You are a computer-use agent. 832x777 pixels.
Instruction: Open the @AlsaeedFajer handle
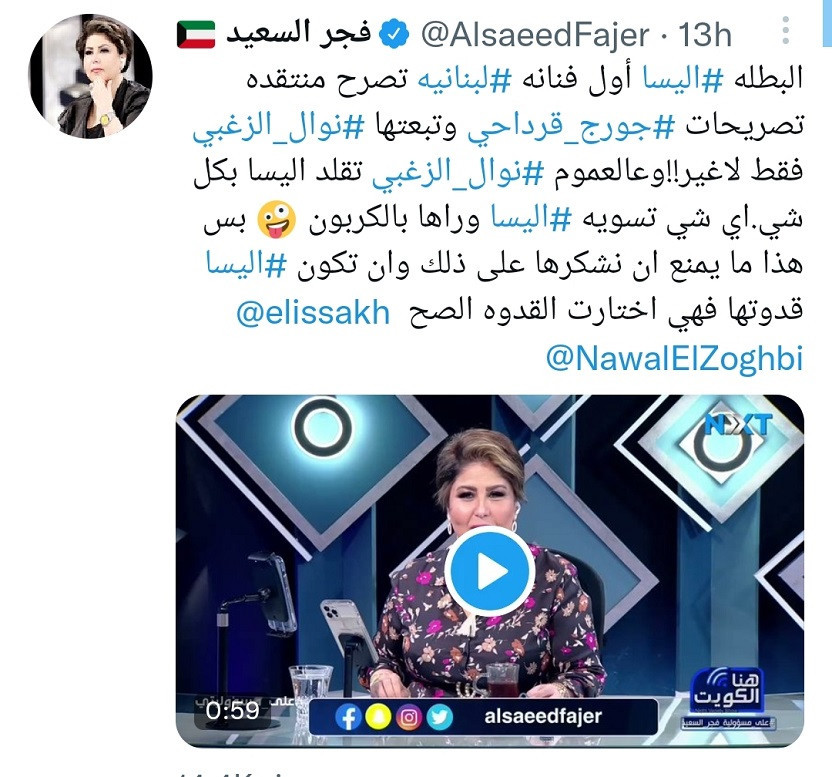tap(535, 35)
